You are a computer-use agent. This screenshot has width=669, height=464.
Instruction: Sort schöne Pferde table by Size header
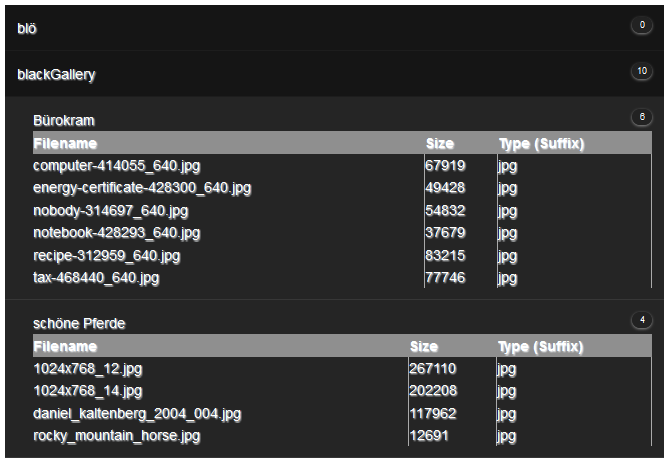424,347
